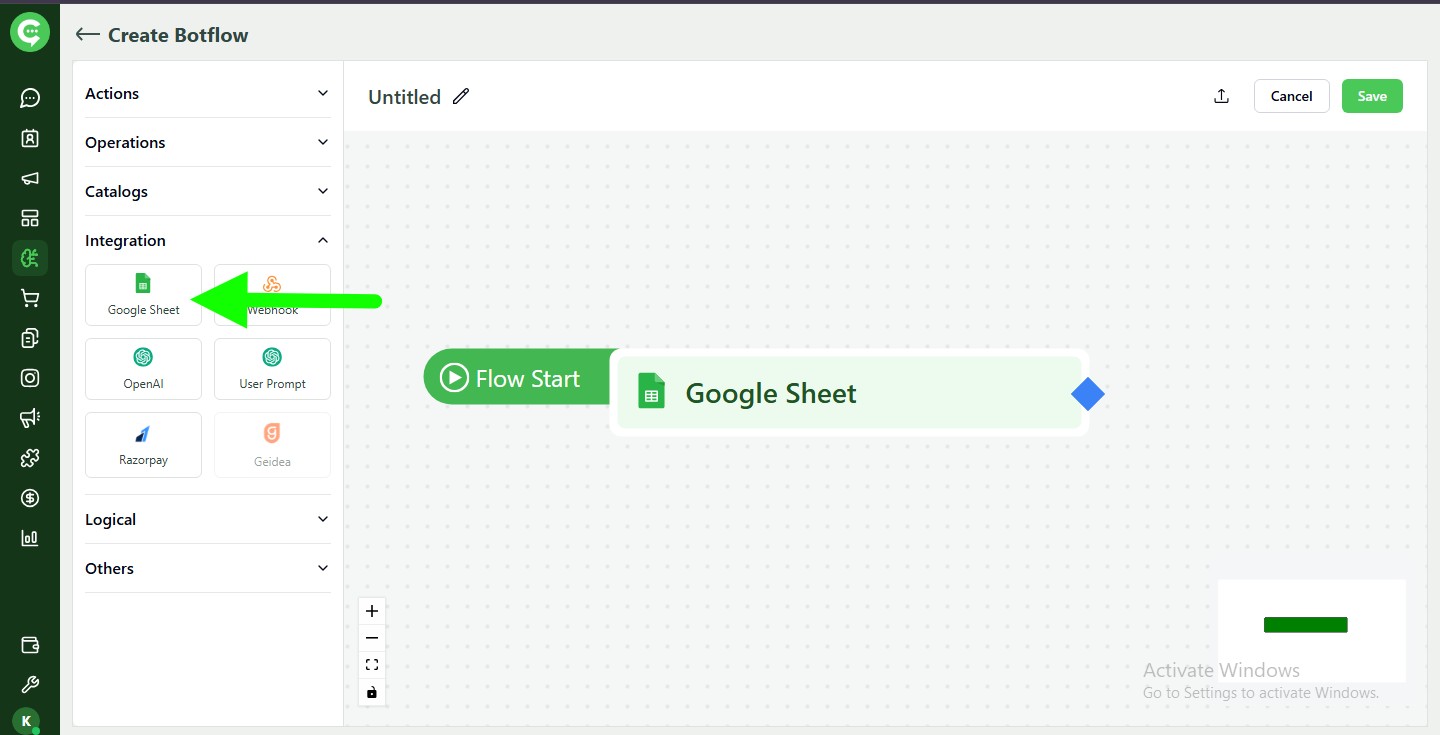
Task: Open the analytics bar-chart icon
Action: coord(30,538)
